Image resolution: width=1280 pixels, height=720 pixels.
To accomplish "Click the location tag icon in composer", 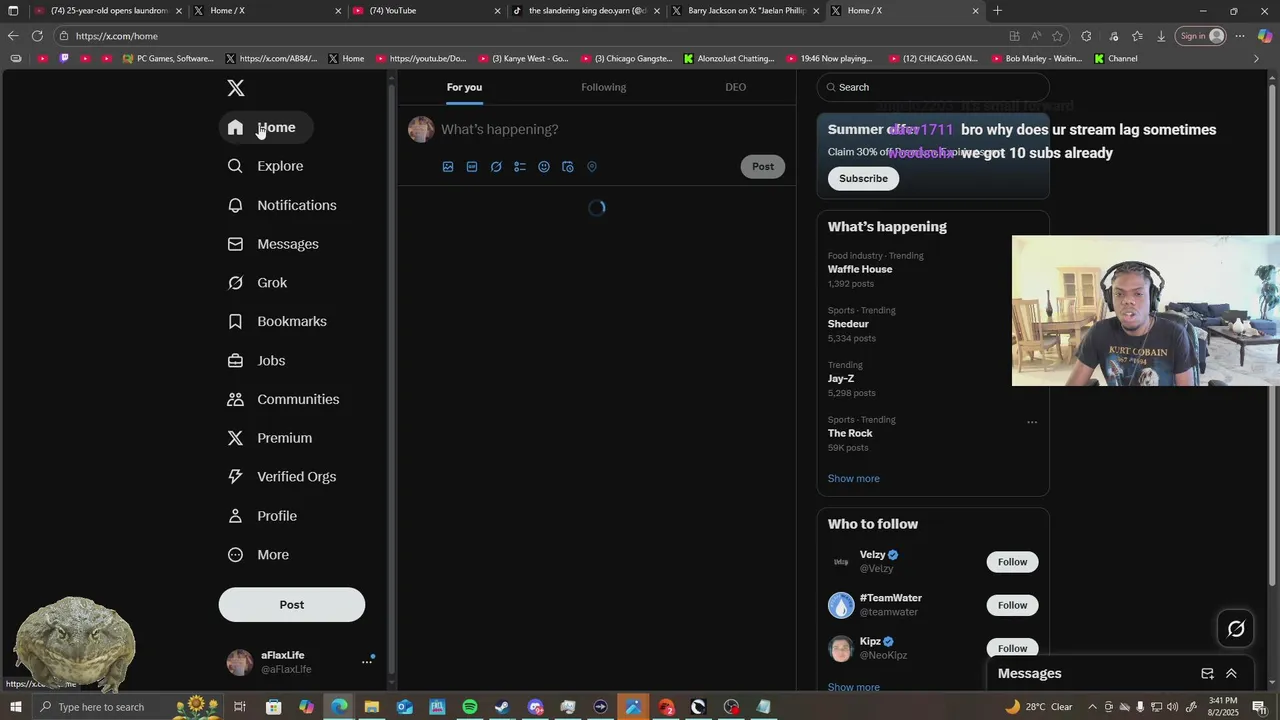I will tap(592, 167).
